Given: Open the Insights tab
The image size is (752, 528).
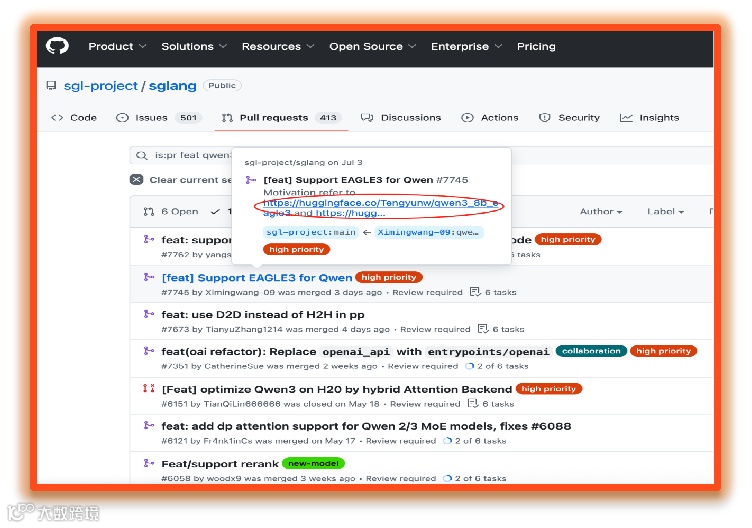Looking at the screenshot, I should [x=649, y=117].
